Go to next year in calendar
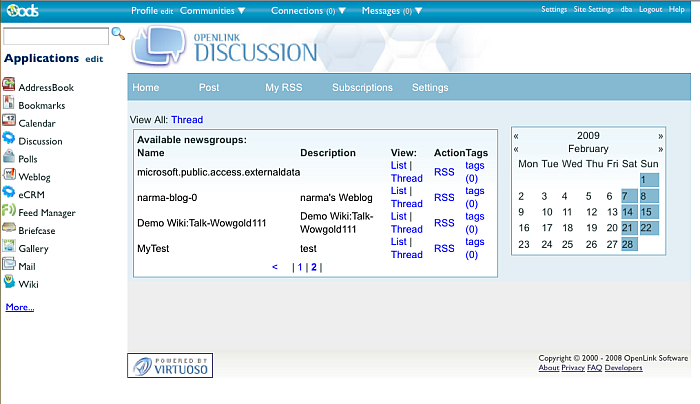The image size is (700, 404). pos(660,135)
